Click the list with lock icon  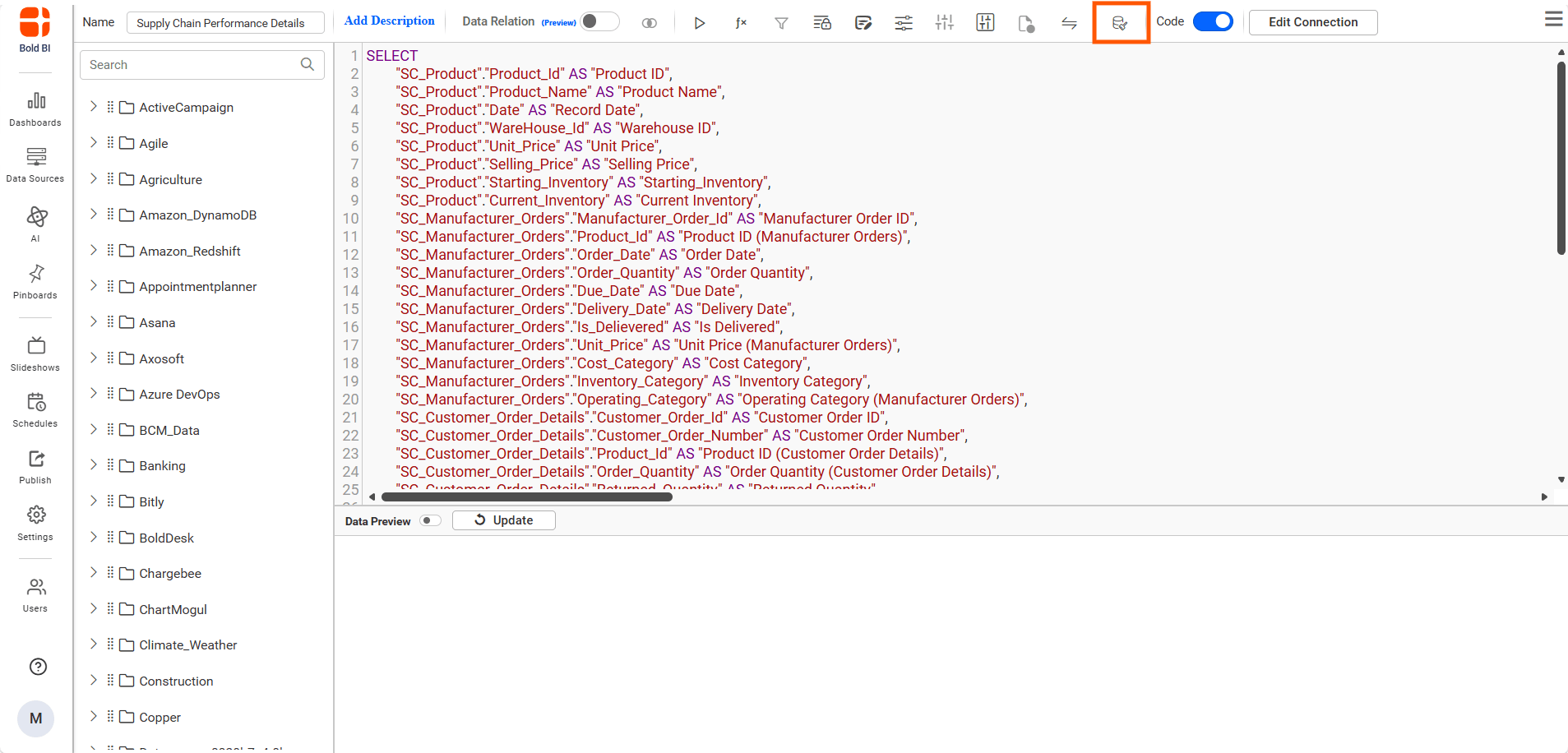pyautogui.click(x=822, y=23)
